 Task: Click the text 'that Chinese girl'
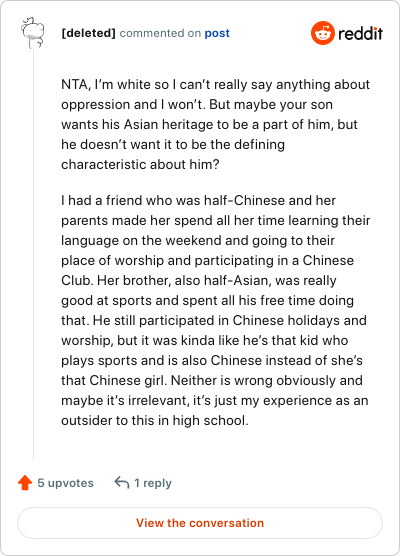pos(113,380)
